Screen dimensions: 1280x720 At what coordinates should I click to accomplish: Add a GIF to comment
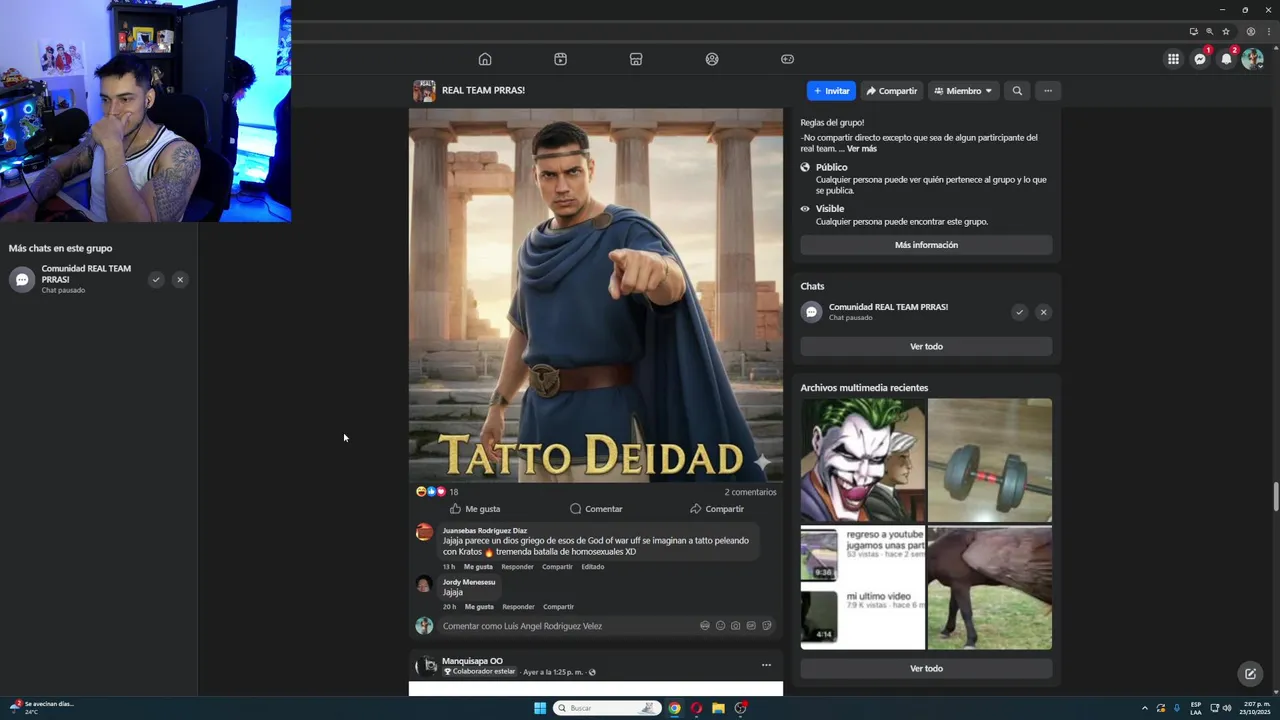(x=751, y=626)
